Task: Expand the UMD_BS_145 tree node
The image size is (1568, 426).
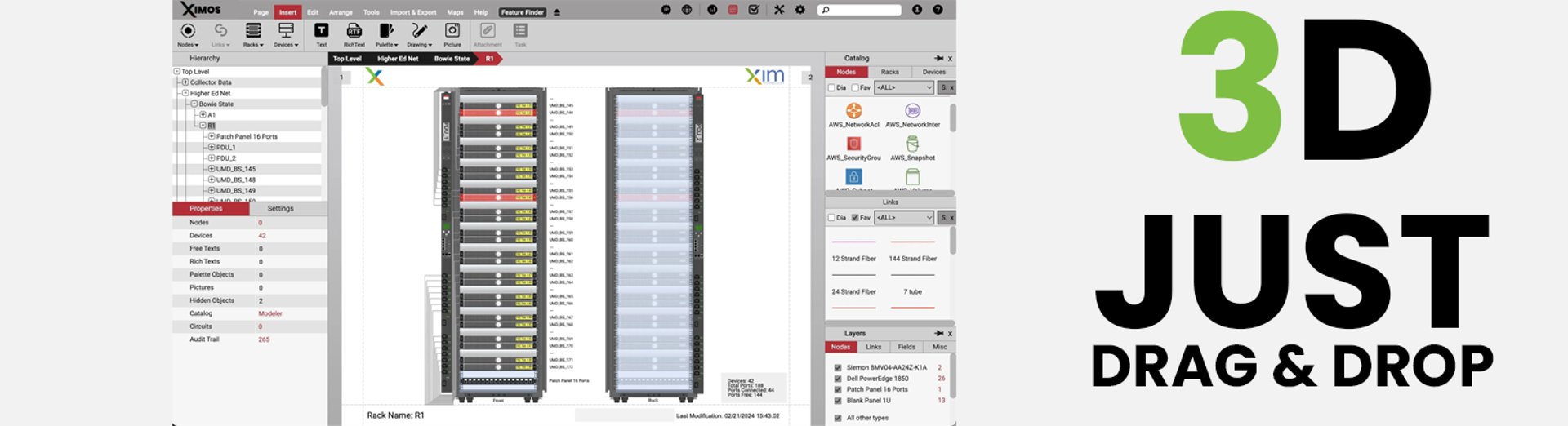Action: coord(212,169)
